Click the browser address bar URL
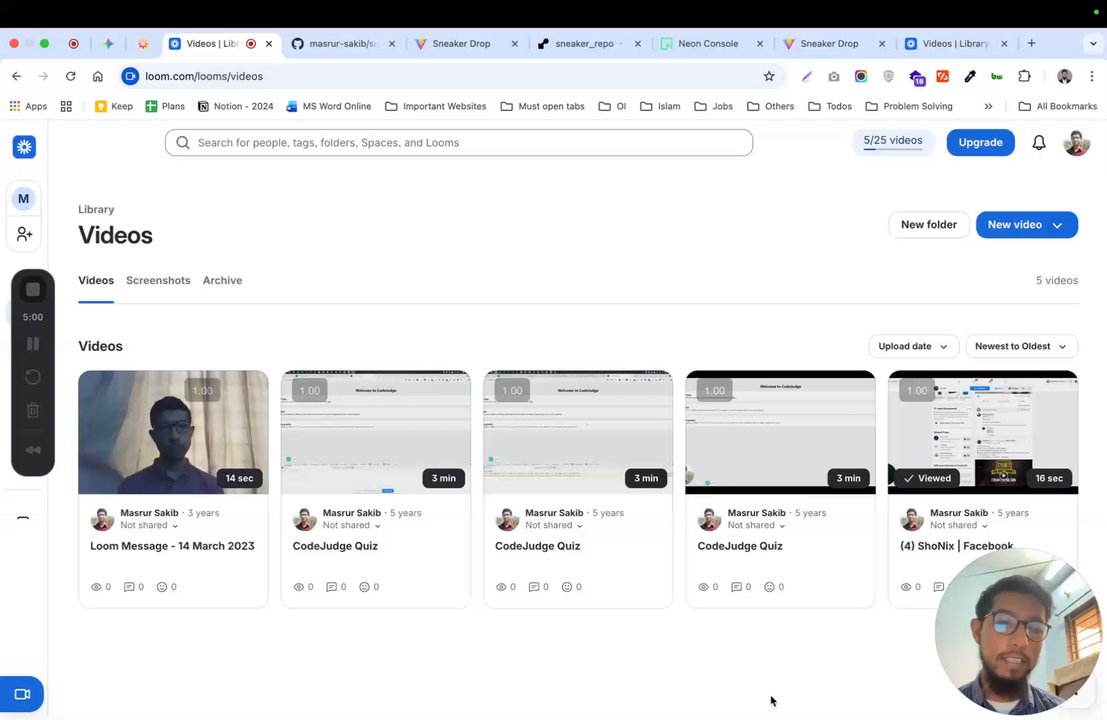The image size is (1107, 720). click(204, 76)
